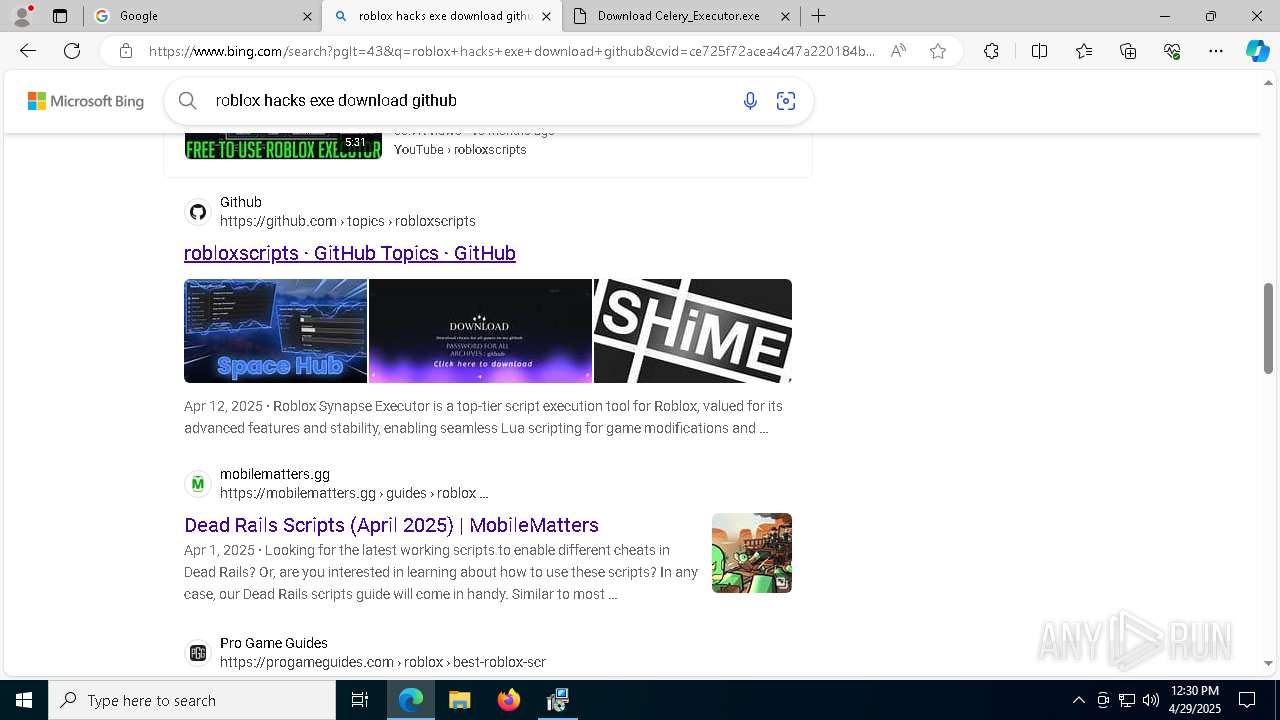
Task: Go to Microsoft Bing home logo
Action: (85, 101)
